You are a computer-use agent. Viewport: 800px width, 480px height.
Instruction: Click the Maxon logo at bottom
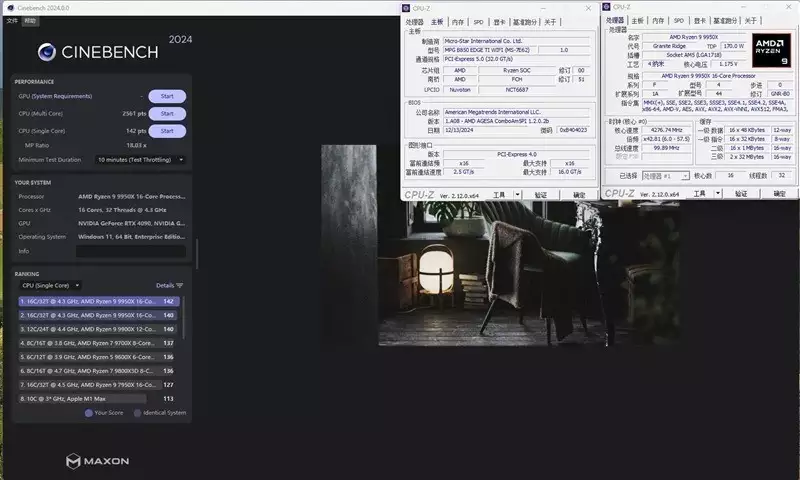coord(97,461)
